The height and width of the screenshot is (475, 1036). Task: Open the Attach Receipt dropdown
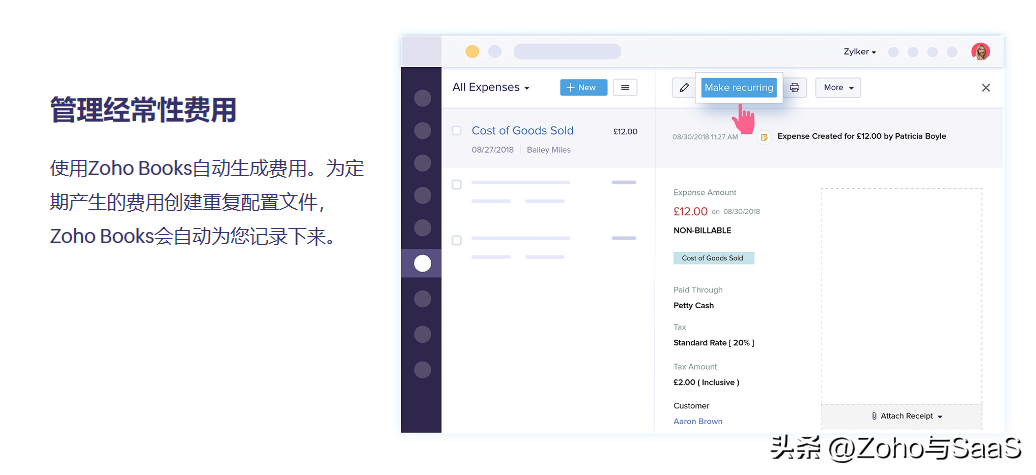tap(906, 416)
